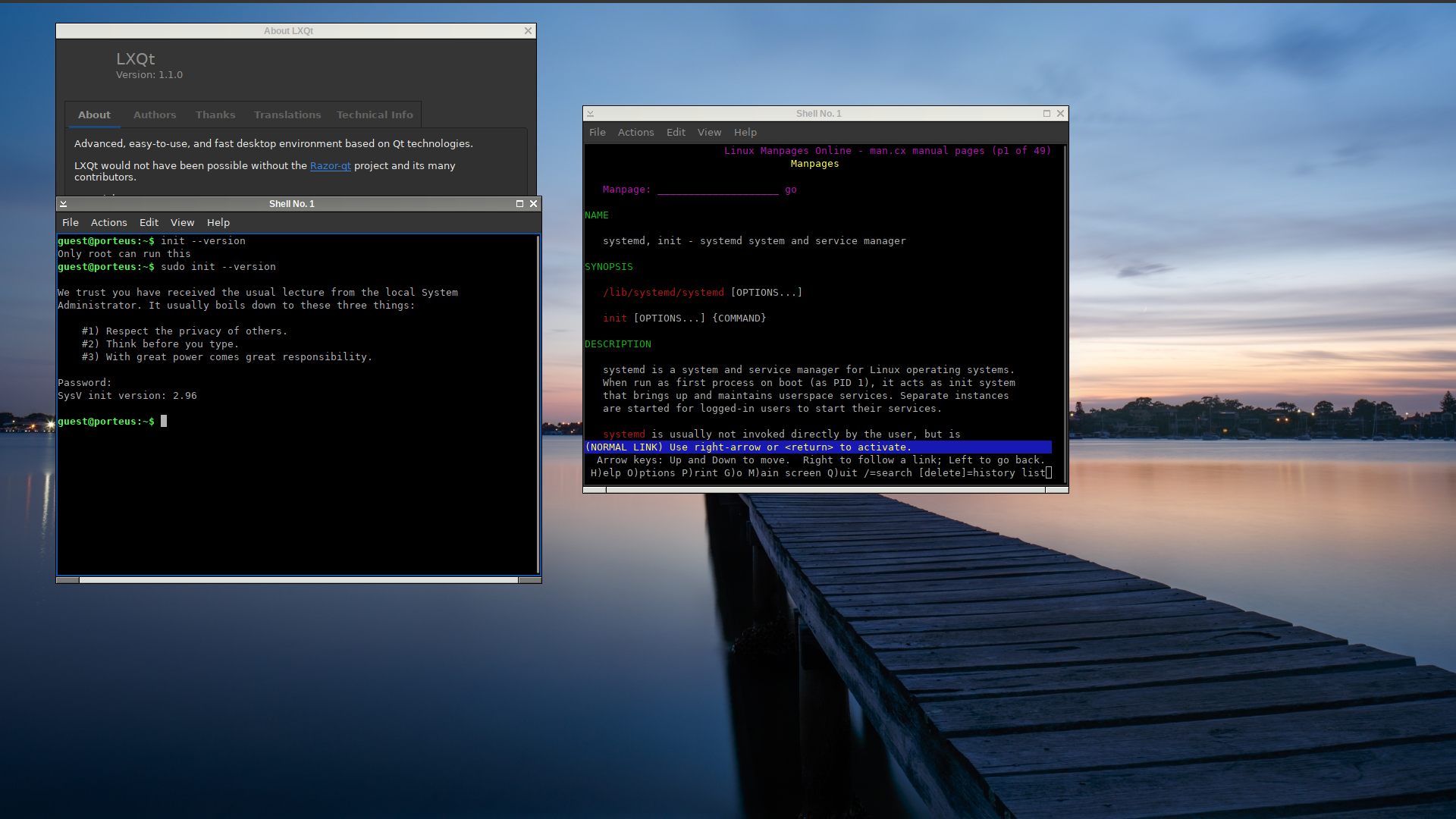
Task: Click horizontal scrollbar of left terminal
Action: click(299, 580)
